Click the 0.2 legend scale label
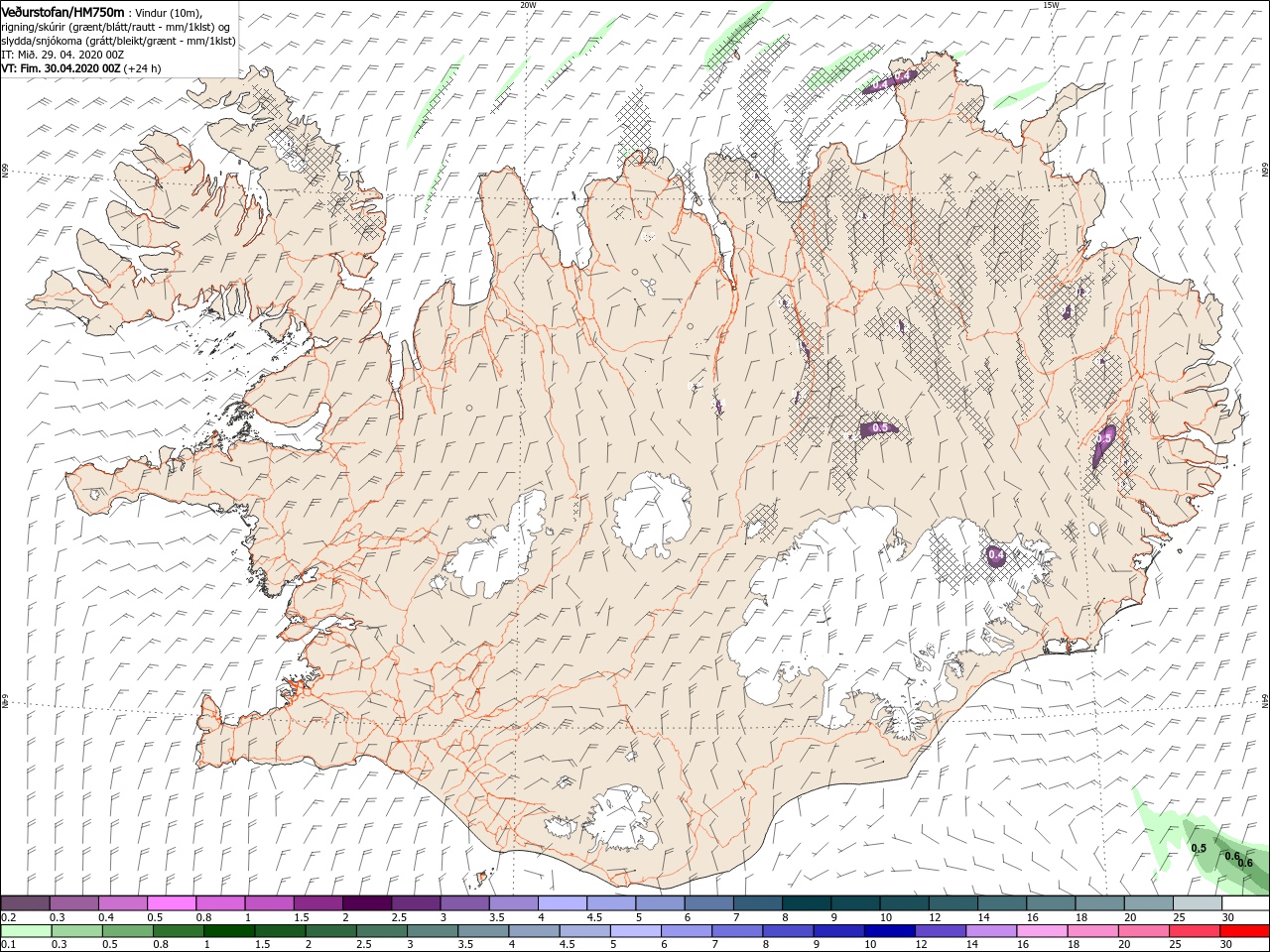1270x952 pixels. [x=8, y=917]
